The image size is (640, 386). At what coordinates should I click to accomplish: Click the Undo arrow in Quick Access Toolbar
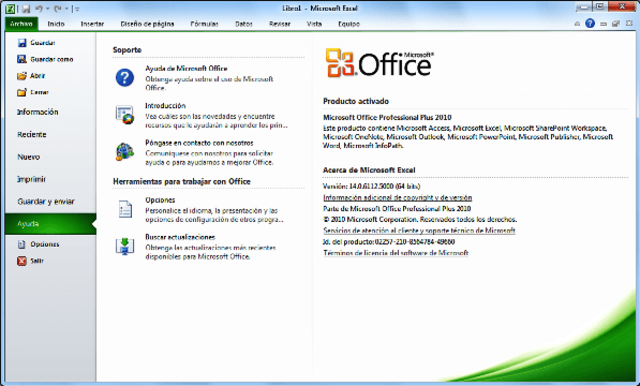39,9
